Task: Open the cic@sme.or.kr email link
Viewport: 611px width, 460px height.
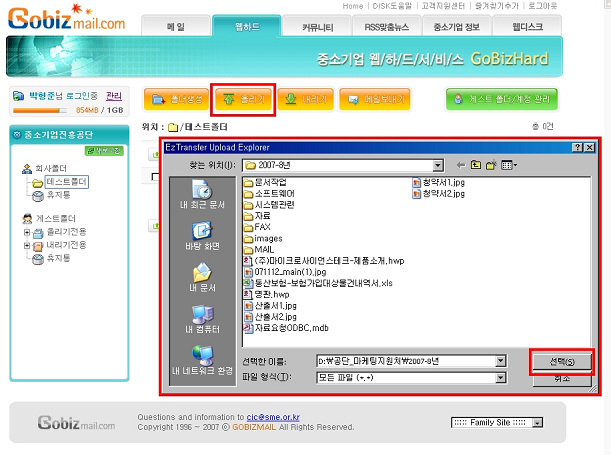Action: [273, 417]
